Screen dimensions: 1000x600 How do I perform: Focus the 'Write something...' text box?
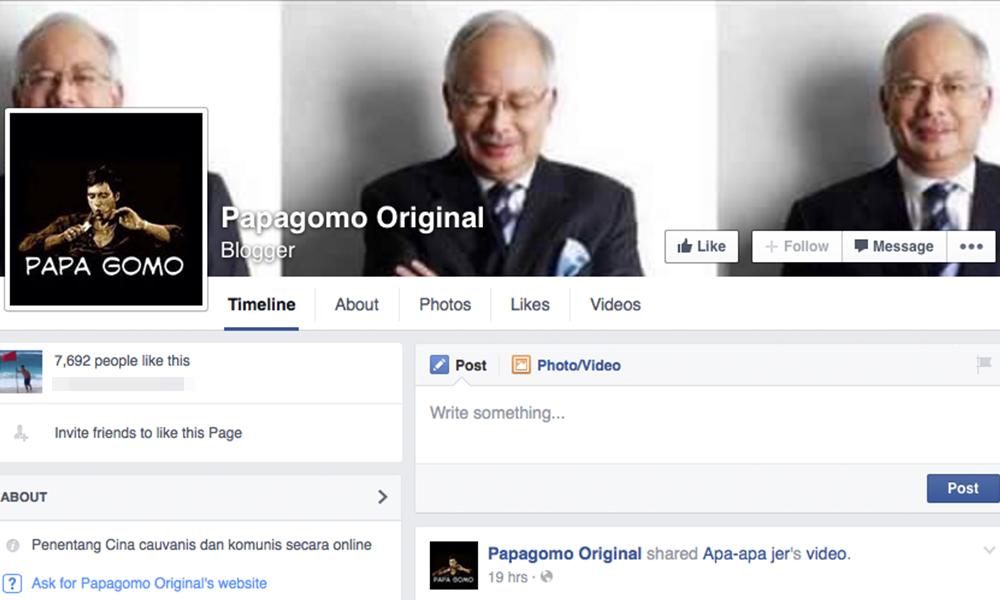(707, 425)
